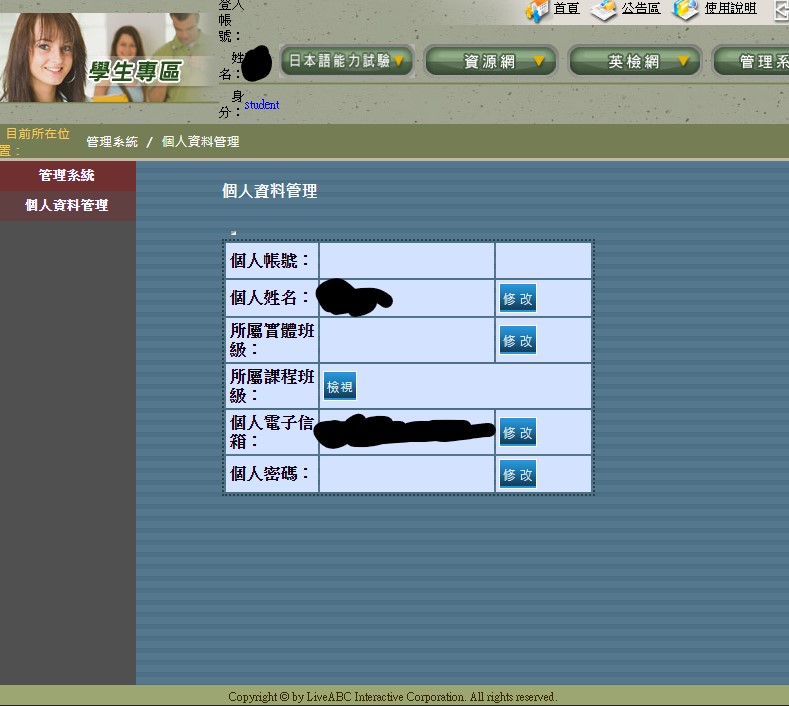Open the 使用說明 link
Image resolution: width=789 pixels, height=706 pixels.
click(730, 8)
